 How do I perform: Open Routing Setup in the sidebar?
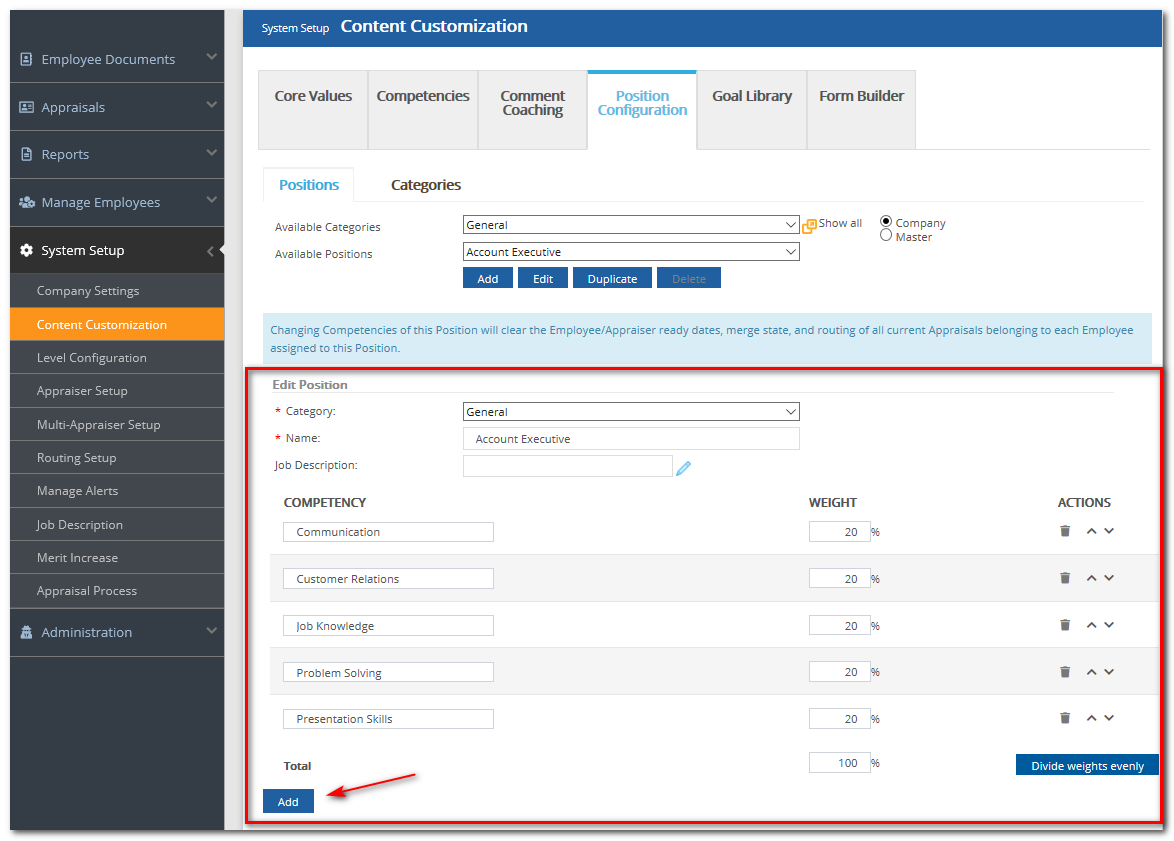77,458
